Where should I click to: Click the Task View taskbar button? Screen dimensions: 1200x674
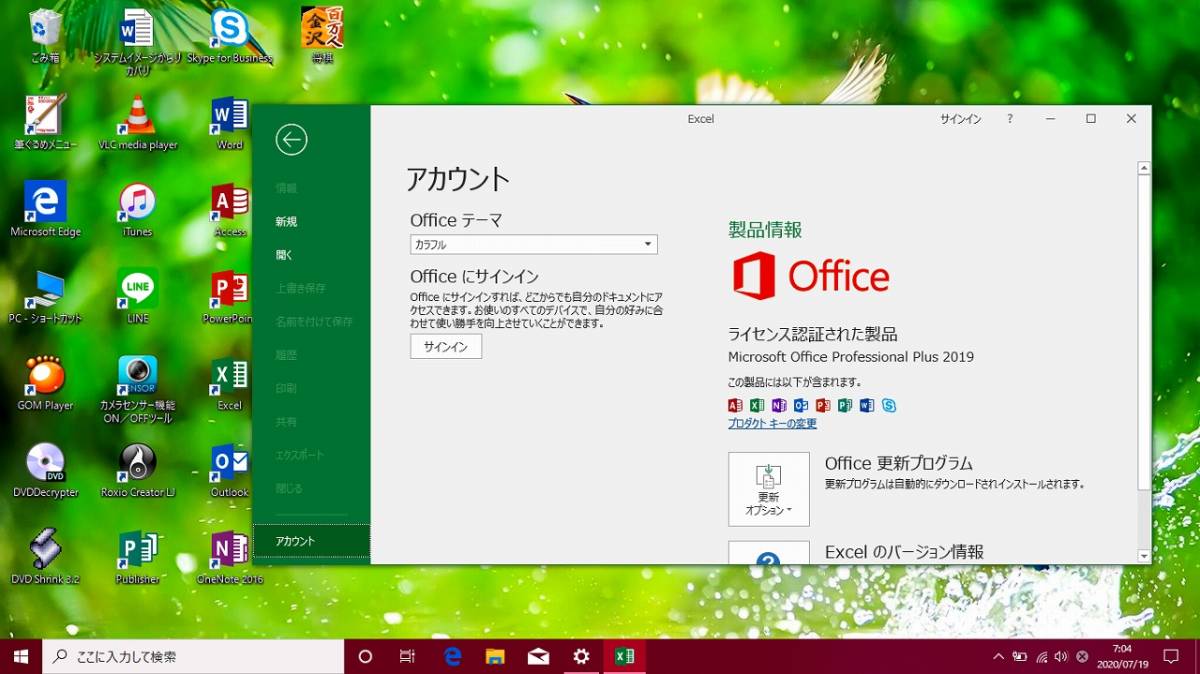[407, 657]
